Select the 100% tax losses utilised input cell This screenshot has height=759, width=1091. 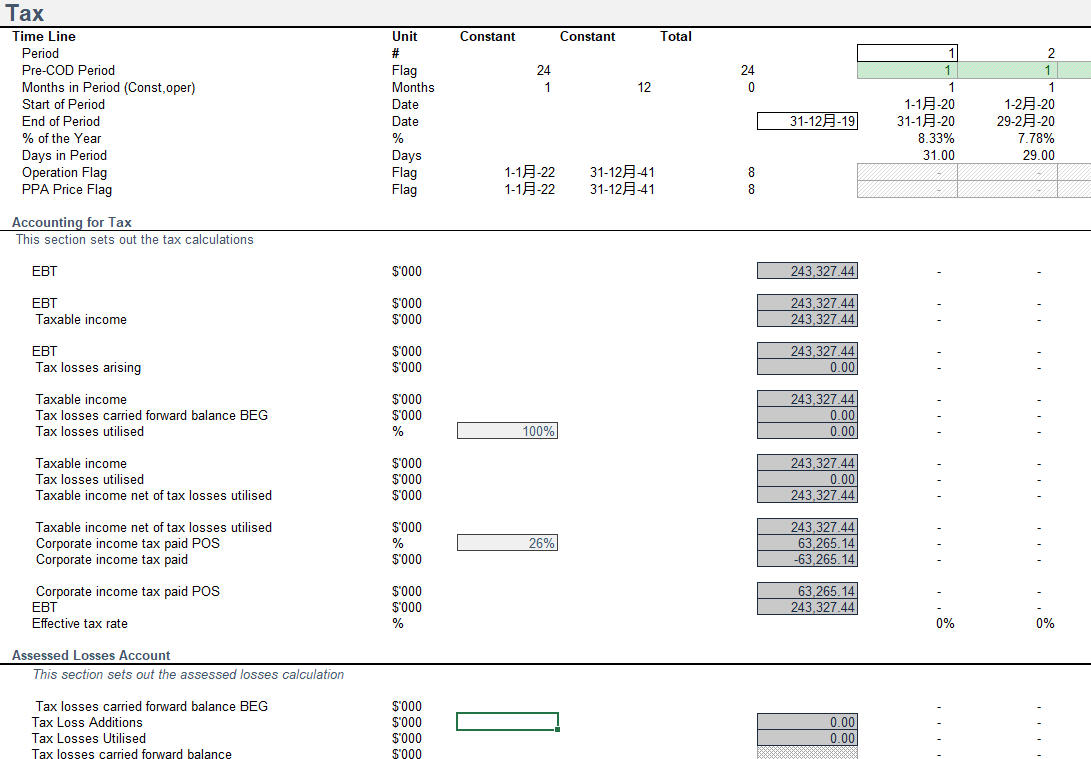507,431
